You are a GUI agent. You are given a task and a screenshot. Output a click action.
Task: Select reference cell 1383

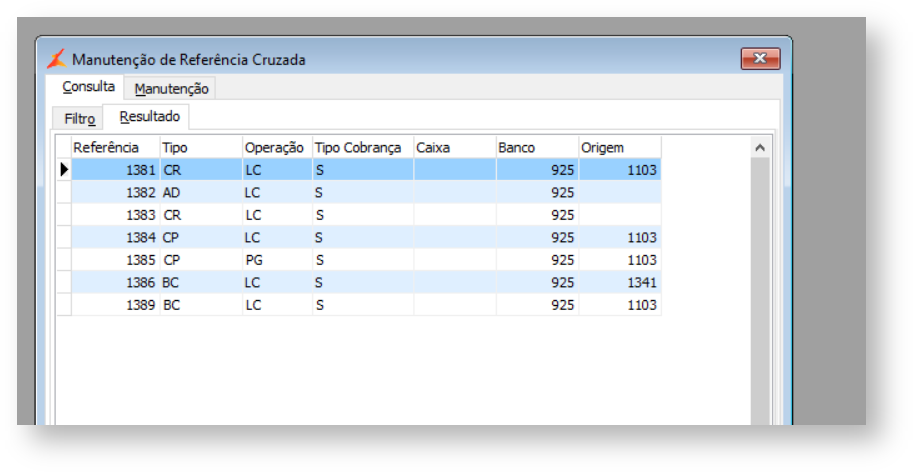click(x=115, y=215)
